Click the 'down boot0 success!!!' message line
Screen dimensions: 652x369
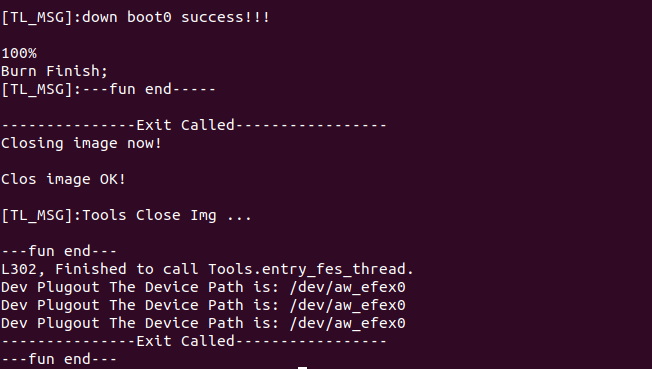coord(136,17)
